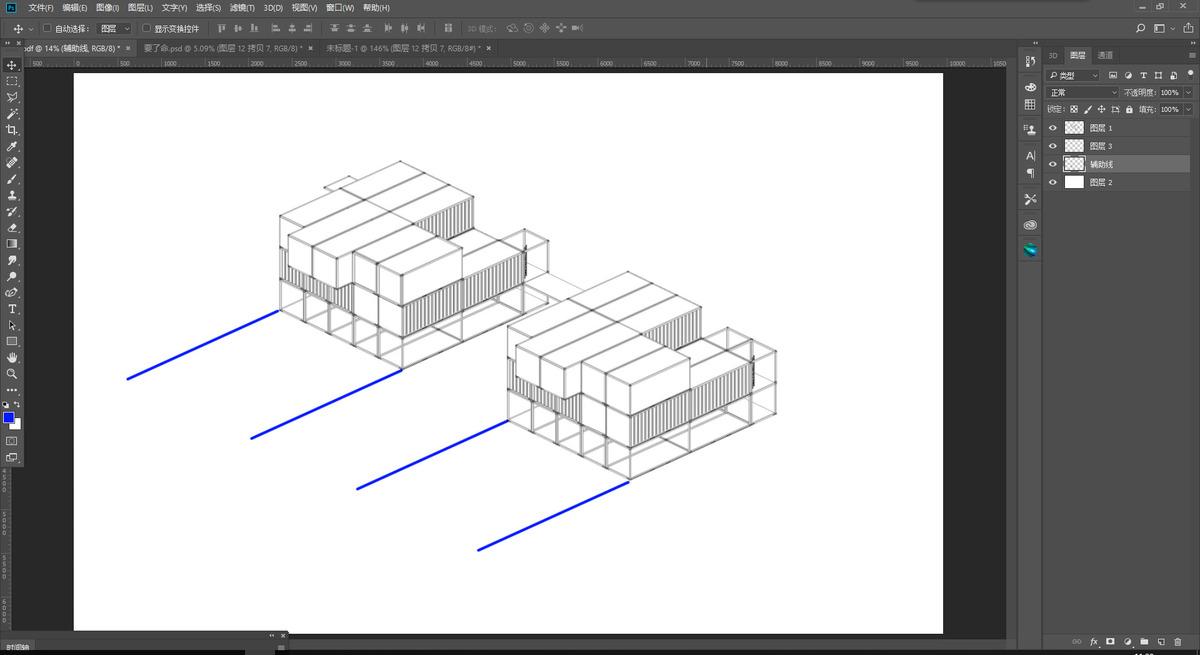Select the Hand tool
1200x655 pixels.
tap(12, 357)
